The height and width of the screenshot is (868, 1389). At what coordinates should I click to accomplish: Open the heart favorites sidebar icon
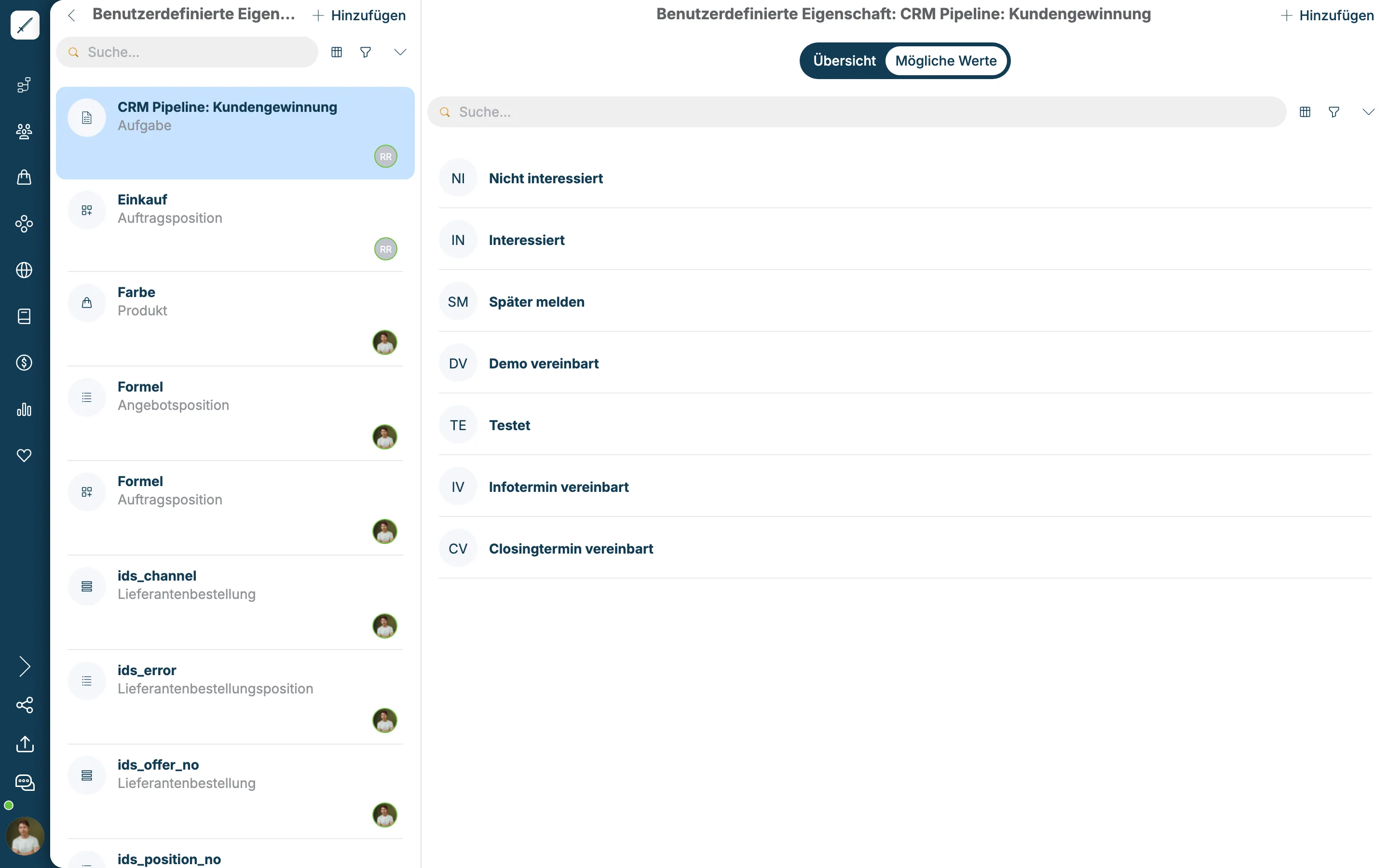pyautogui.click(x=24, y=455)
